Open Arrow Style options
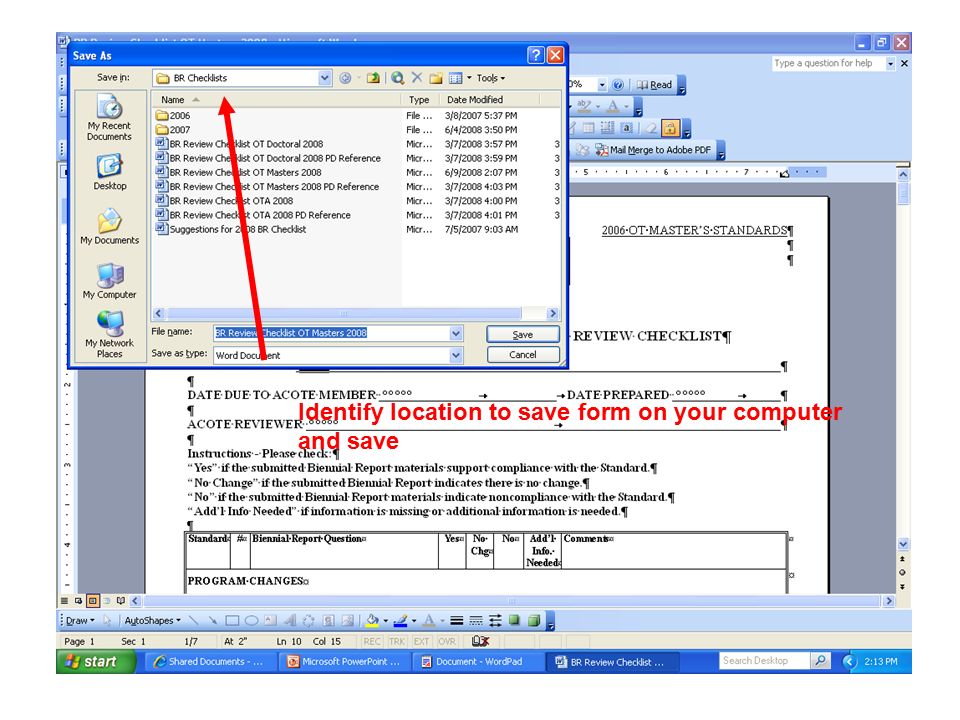 (495, 620)
